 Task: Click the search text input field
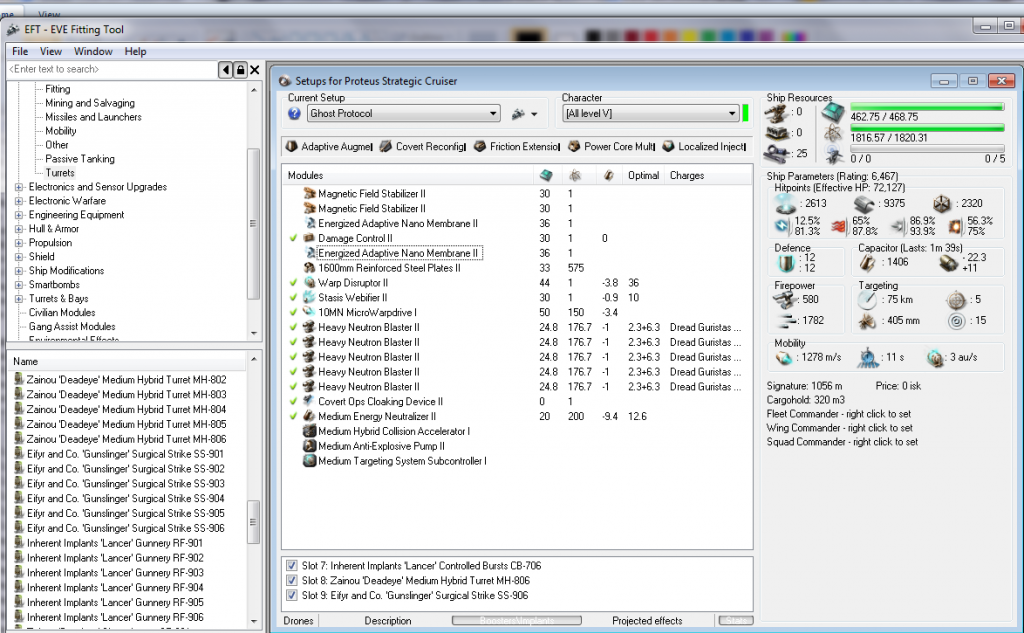(x=112, y=69)
